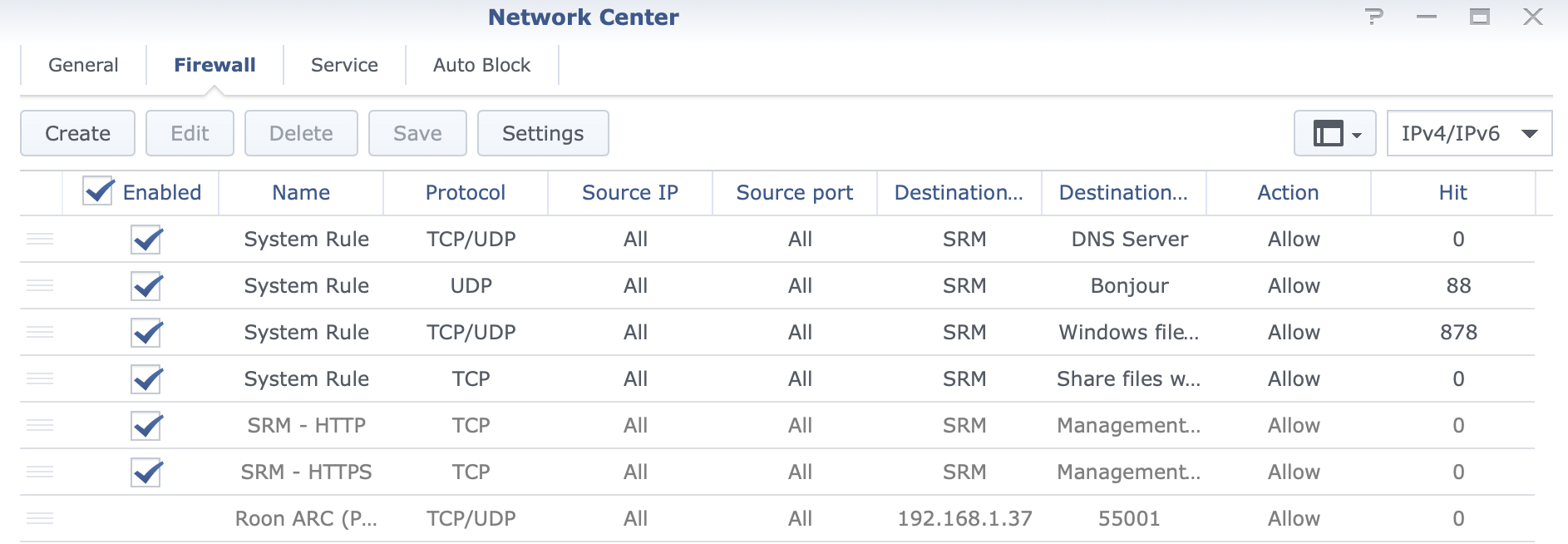Click drag handle of Roon ARC rule
The height and width of the screenshot is (544, 1568).
40,519
